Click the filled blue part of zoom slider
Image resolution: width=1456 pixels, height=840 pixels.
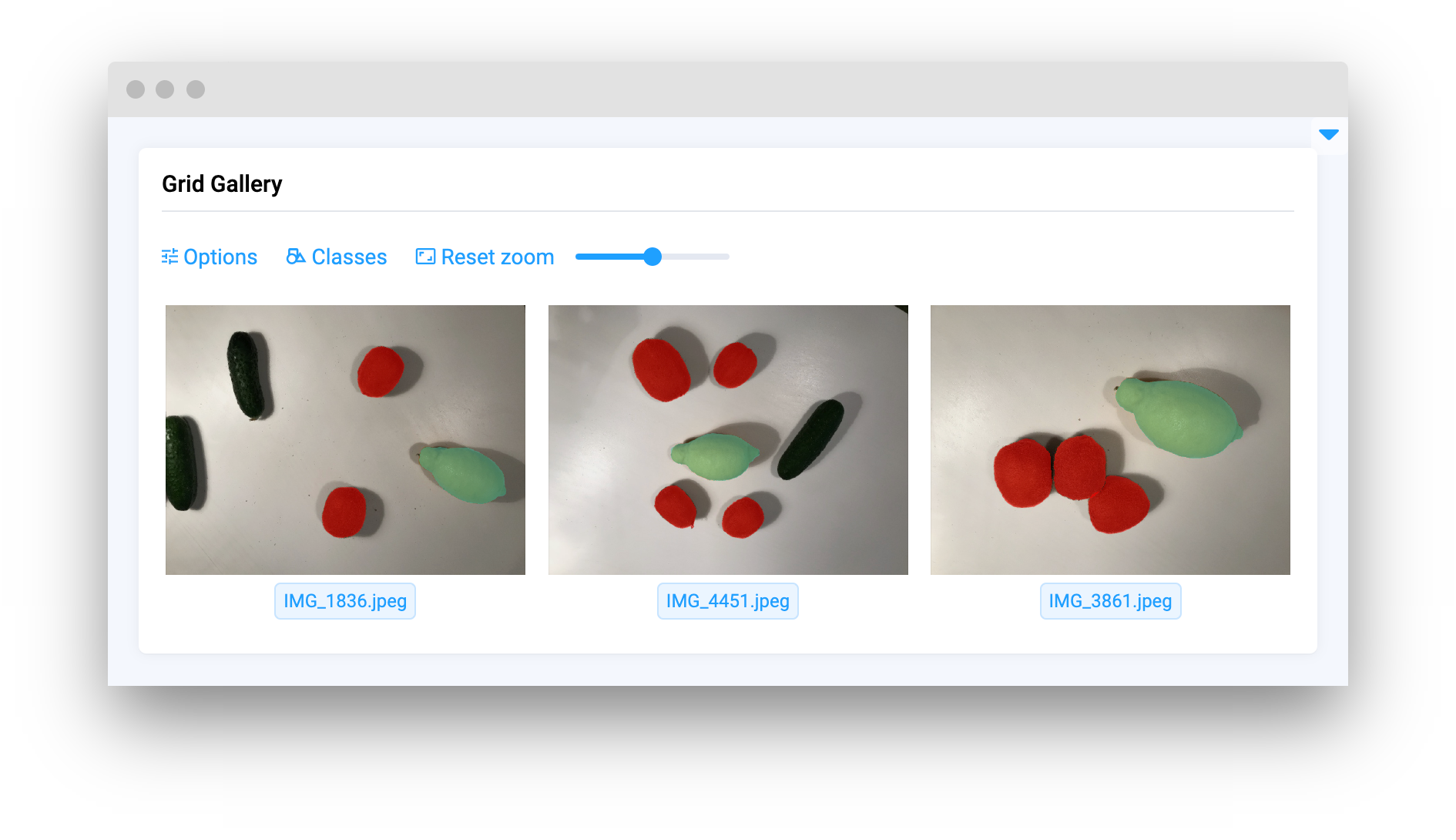click(x=609, y=257)
